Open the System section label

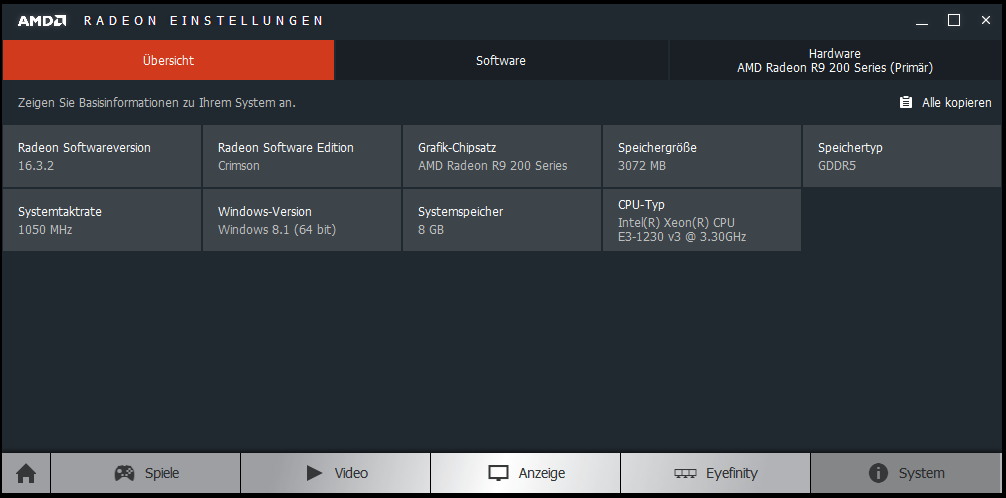pos(921,474)
